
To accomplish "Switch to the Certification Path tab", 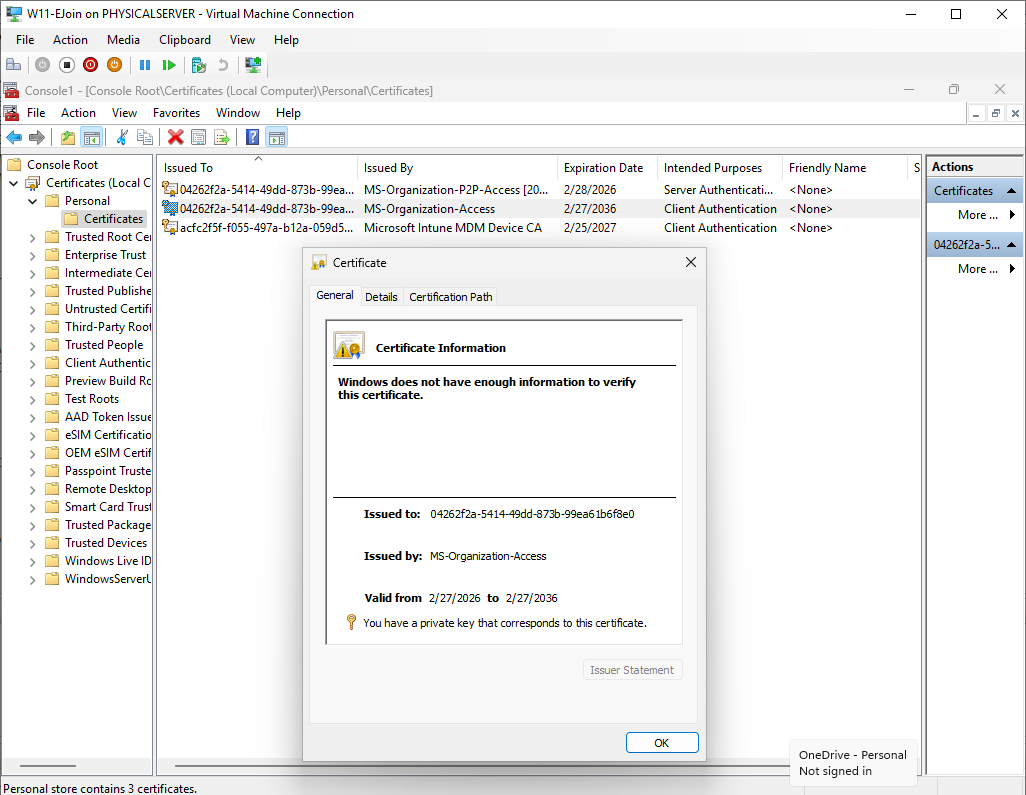I will [x=450, y=297].
